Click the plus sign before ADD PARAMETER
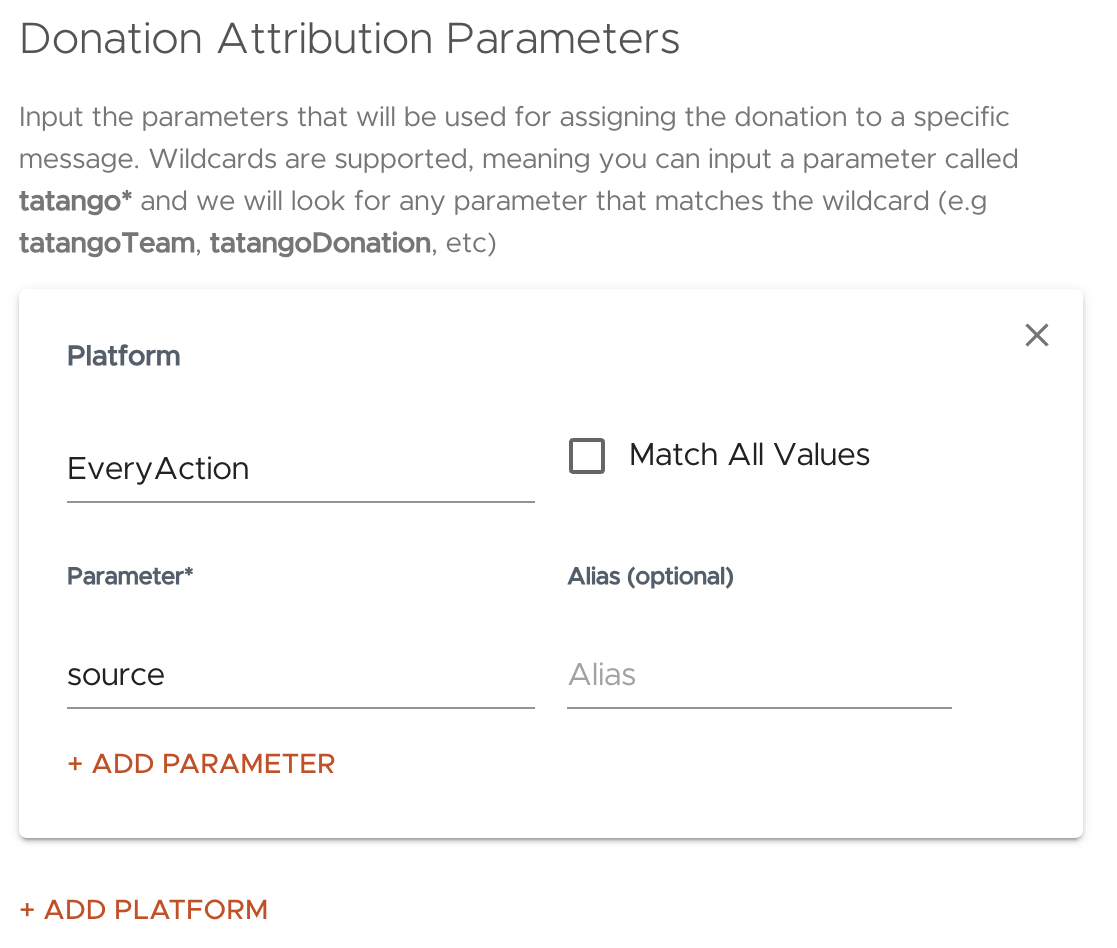Viewport: 1117px width, 948px height. (75, 764)
